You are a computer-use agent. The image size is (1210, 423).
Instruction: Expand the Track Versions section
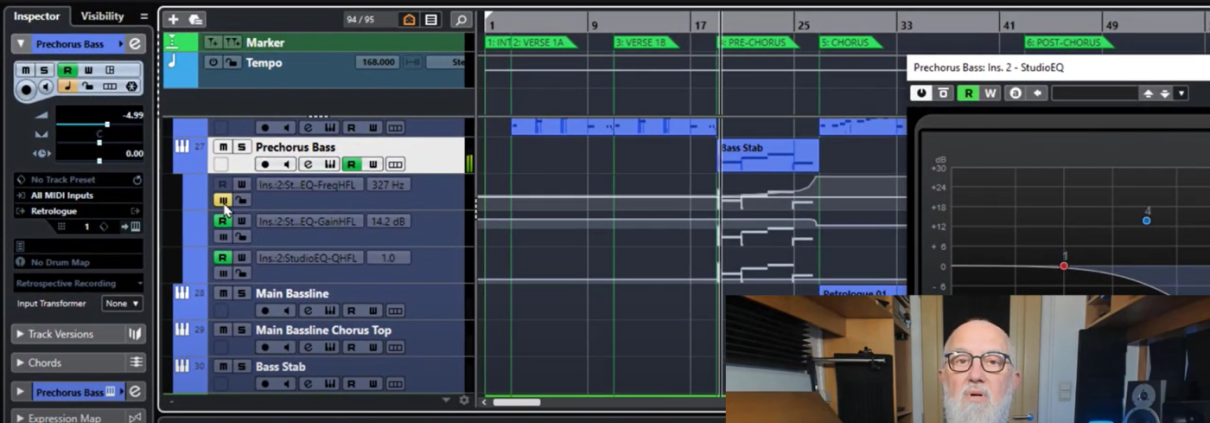tap(19, 334)
